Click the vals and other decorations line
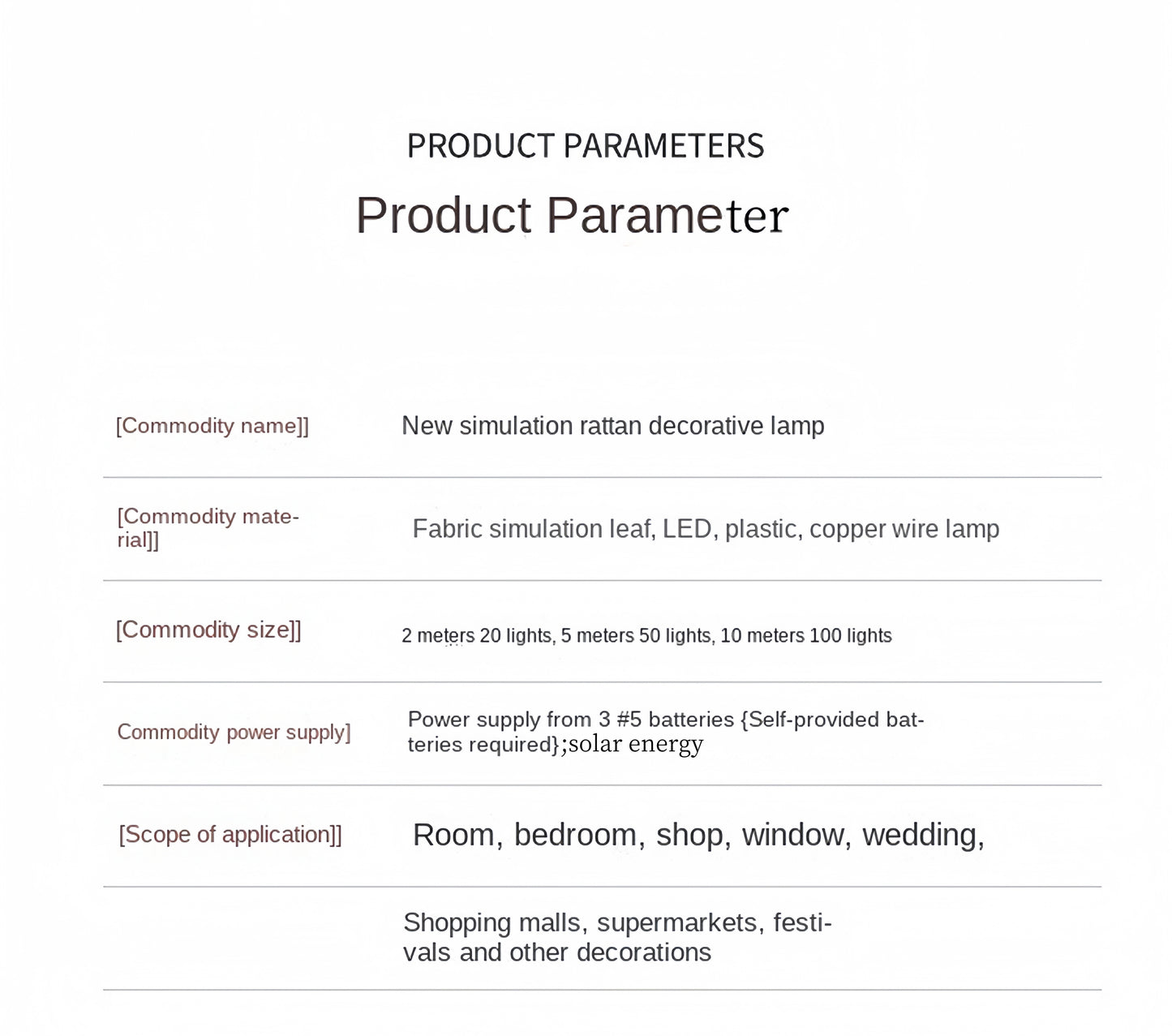Screen dimensions: 1172x1036 click(557, 952)
